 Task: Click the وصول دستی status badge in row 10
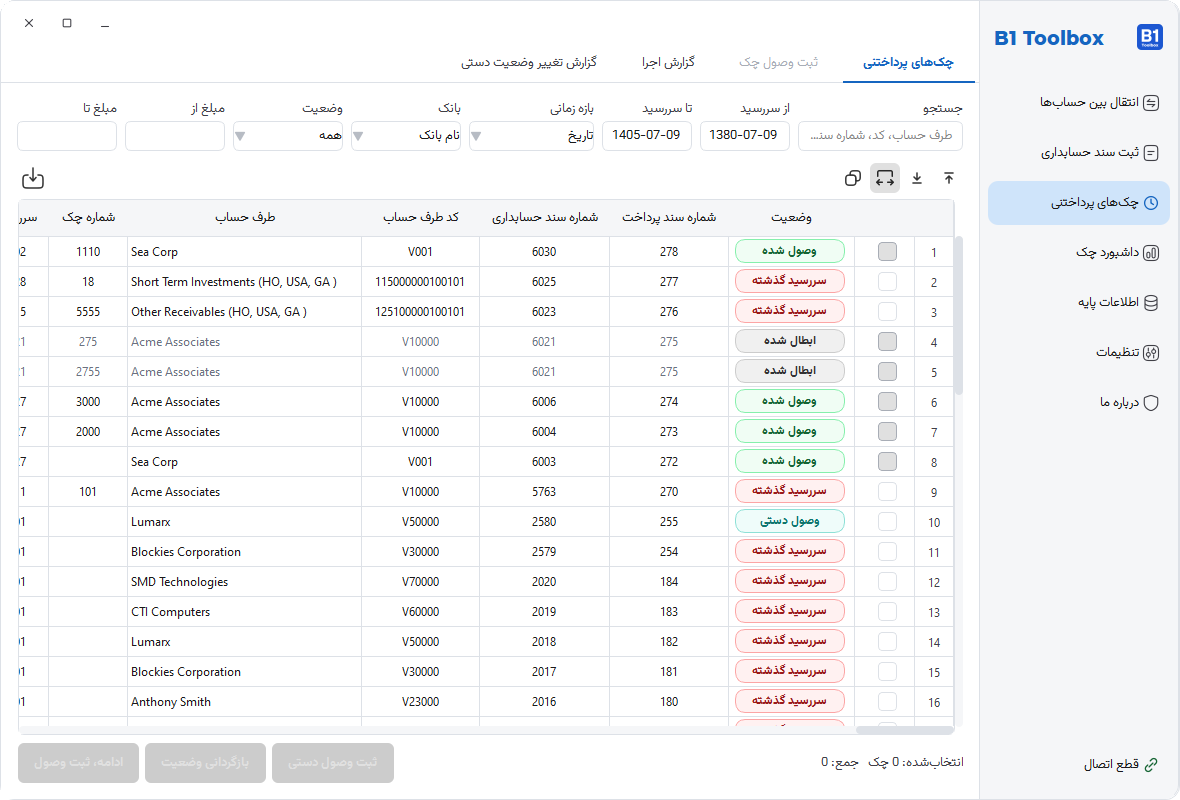(x=789, y=522)
